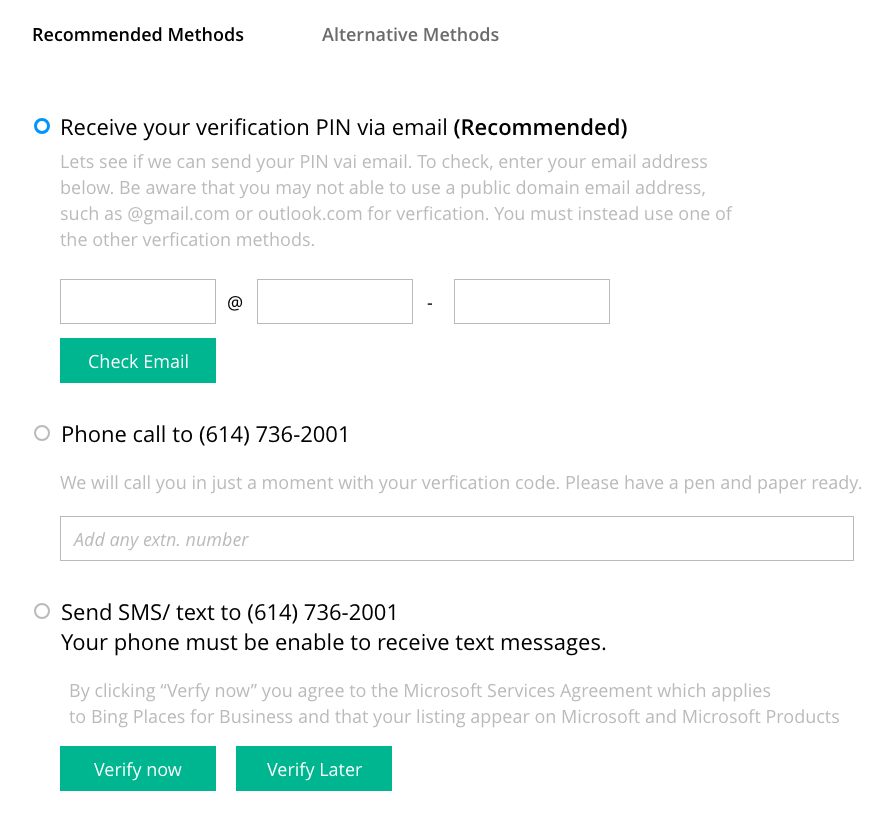Image resolution: width=892 pixels, height=829 pixels.
Task: Click the Bing Places for Business text
Action: [x=192, y=717]
